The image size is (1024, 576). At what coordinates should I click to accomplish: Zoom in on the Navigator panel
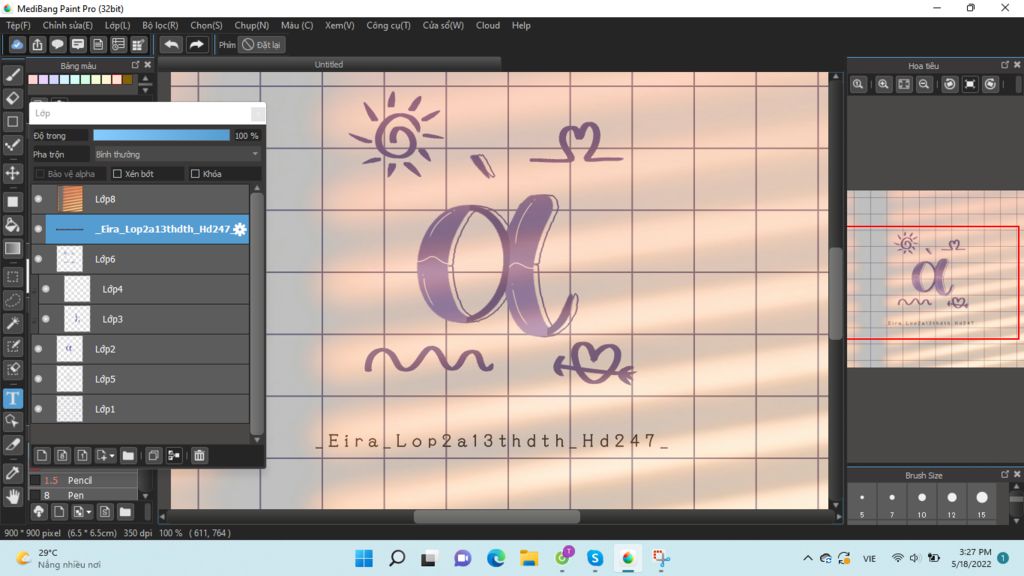[884, 84]
